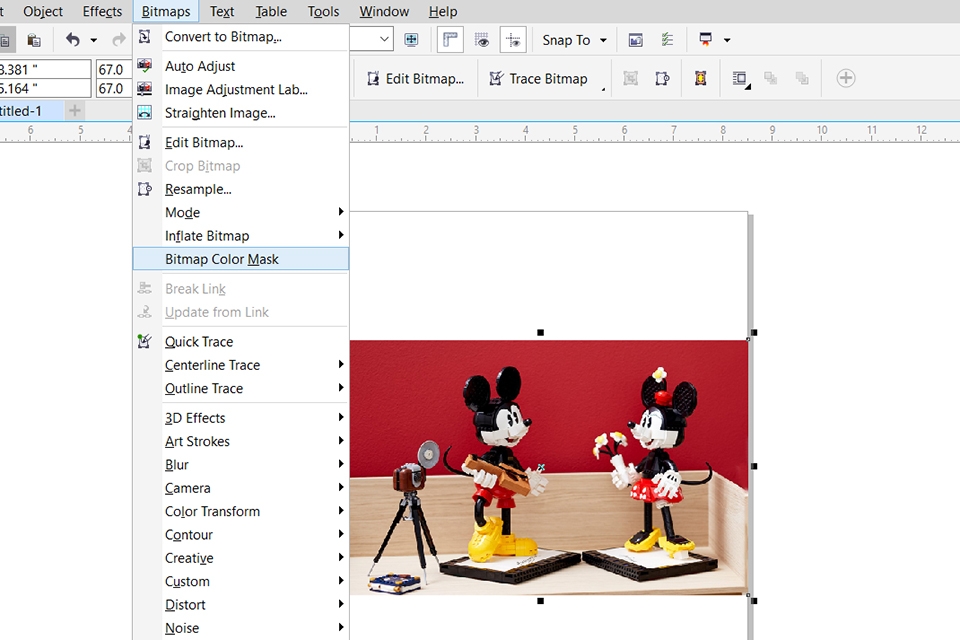Click the Bitmap Color Mask icon on property bar

click(x=700, y=78)
